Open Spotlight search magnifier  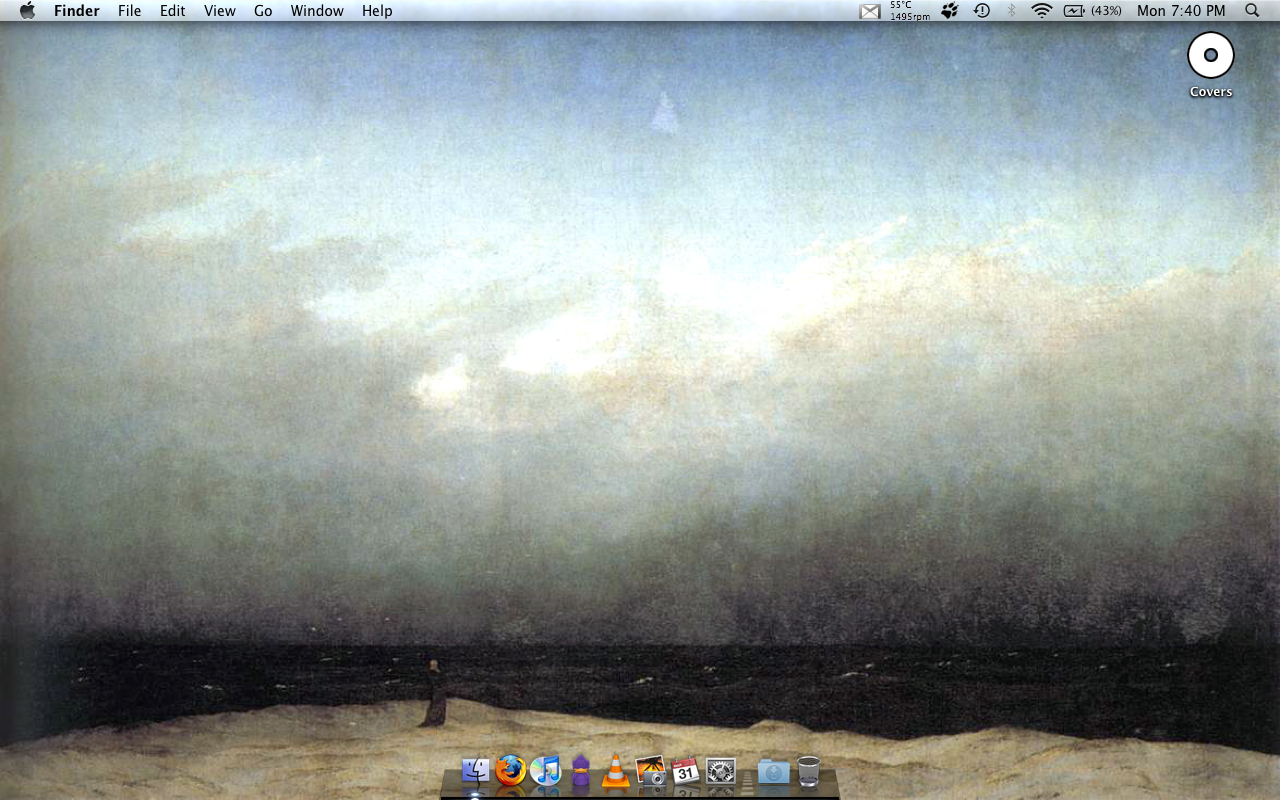pyautogui.click(x=1252, y=11)
